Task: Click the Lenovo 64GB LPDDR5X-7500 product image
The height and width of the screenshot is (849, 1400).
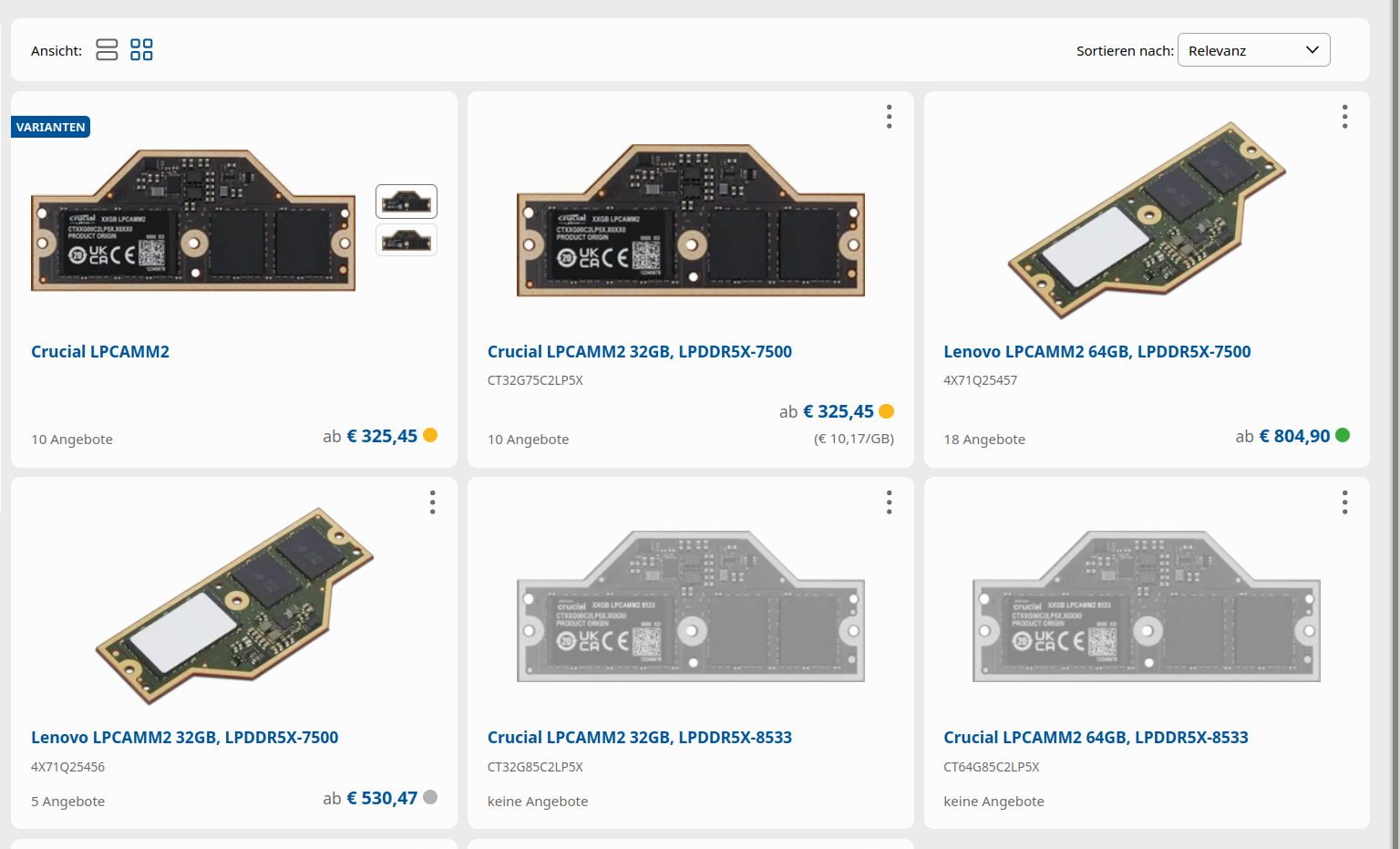Action: pos(1147,220)
